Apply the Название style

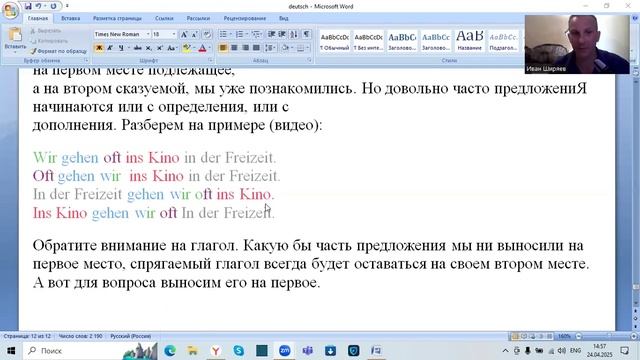click(469, 41)
